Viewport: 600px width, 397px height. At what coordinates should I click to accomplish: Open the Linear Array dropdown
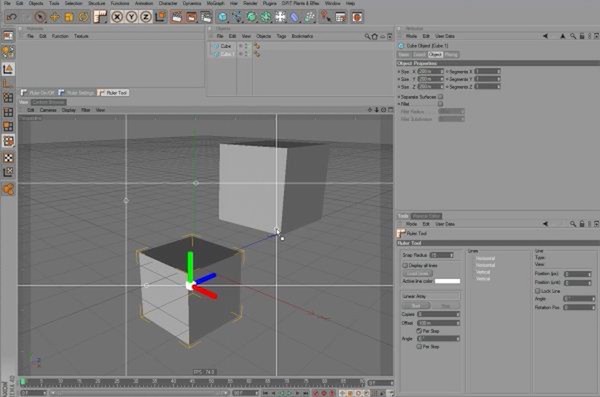(431, 296)
